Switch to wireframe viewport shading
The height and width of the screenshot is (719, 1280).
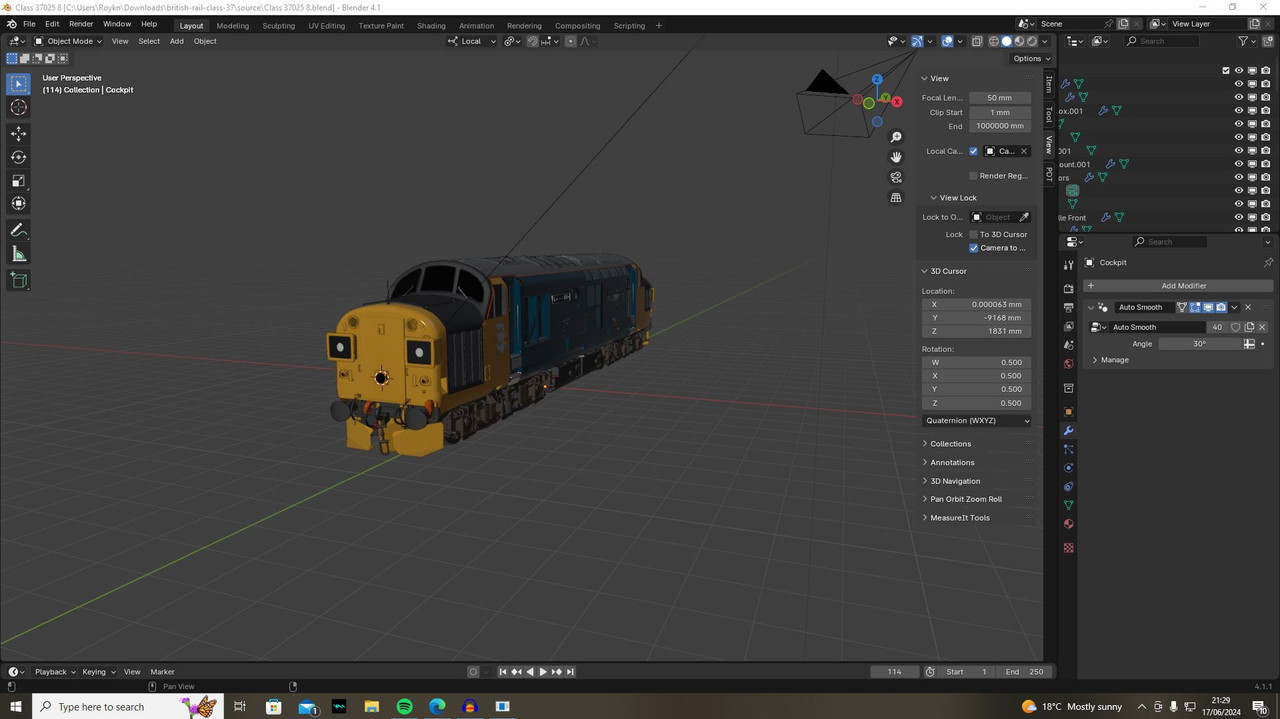(994, 41)
